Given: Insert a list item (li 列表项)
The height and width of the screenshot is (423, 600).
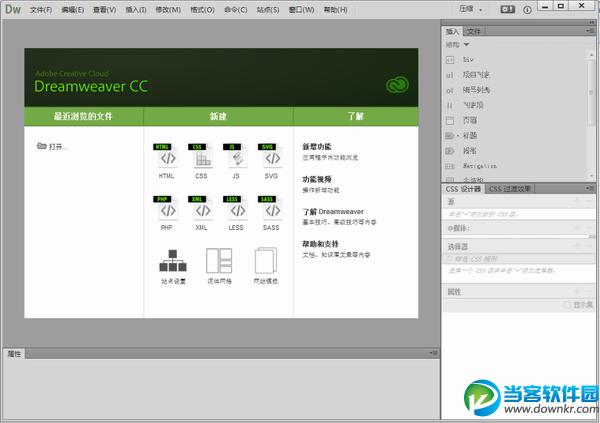Looking at the screenshot, I should (x=464, y=105).
